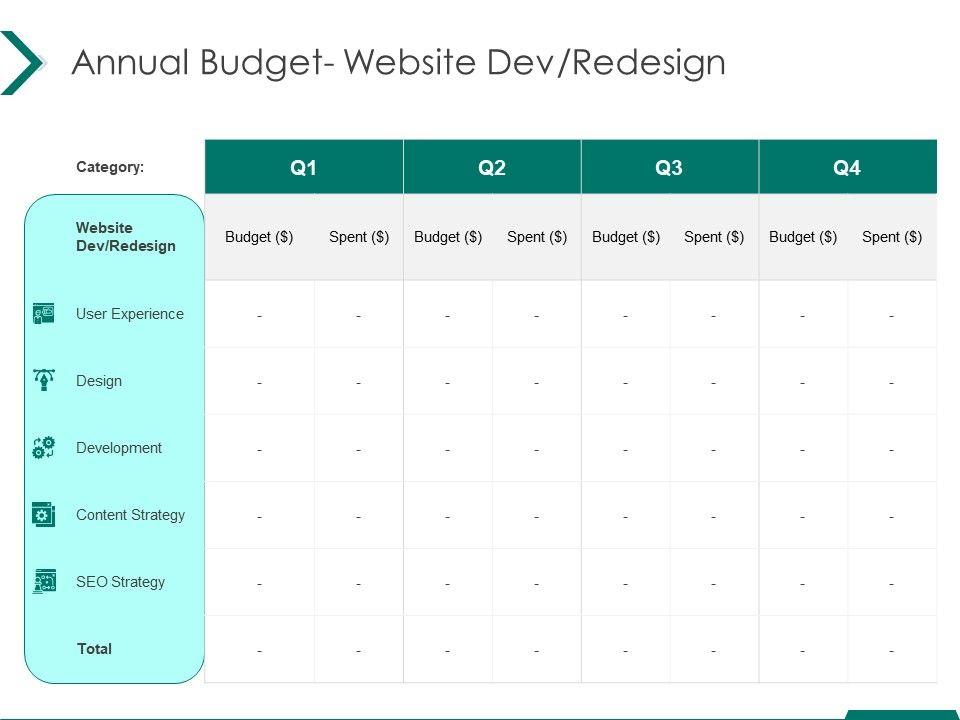This screenshot has width=960, height=720.
Task: Click the green chevron beside the title
Action: pos(22,63)
